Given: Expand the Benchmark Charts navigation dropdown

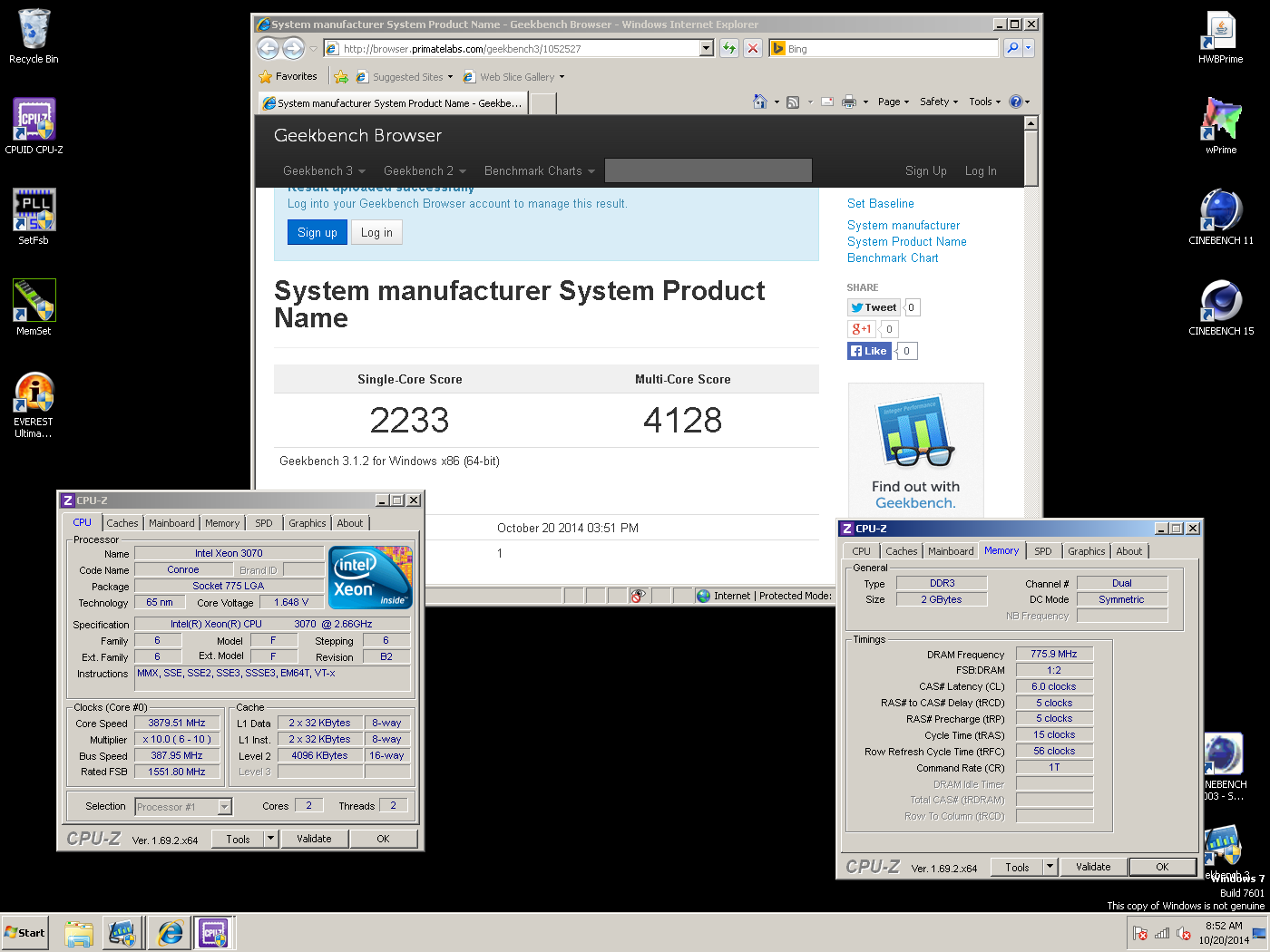Looking at the screenshot, I should click(x=540, y=170).
